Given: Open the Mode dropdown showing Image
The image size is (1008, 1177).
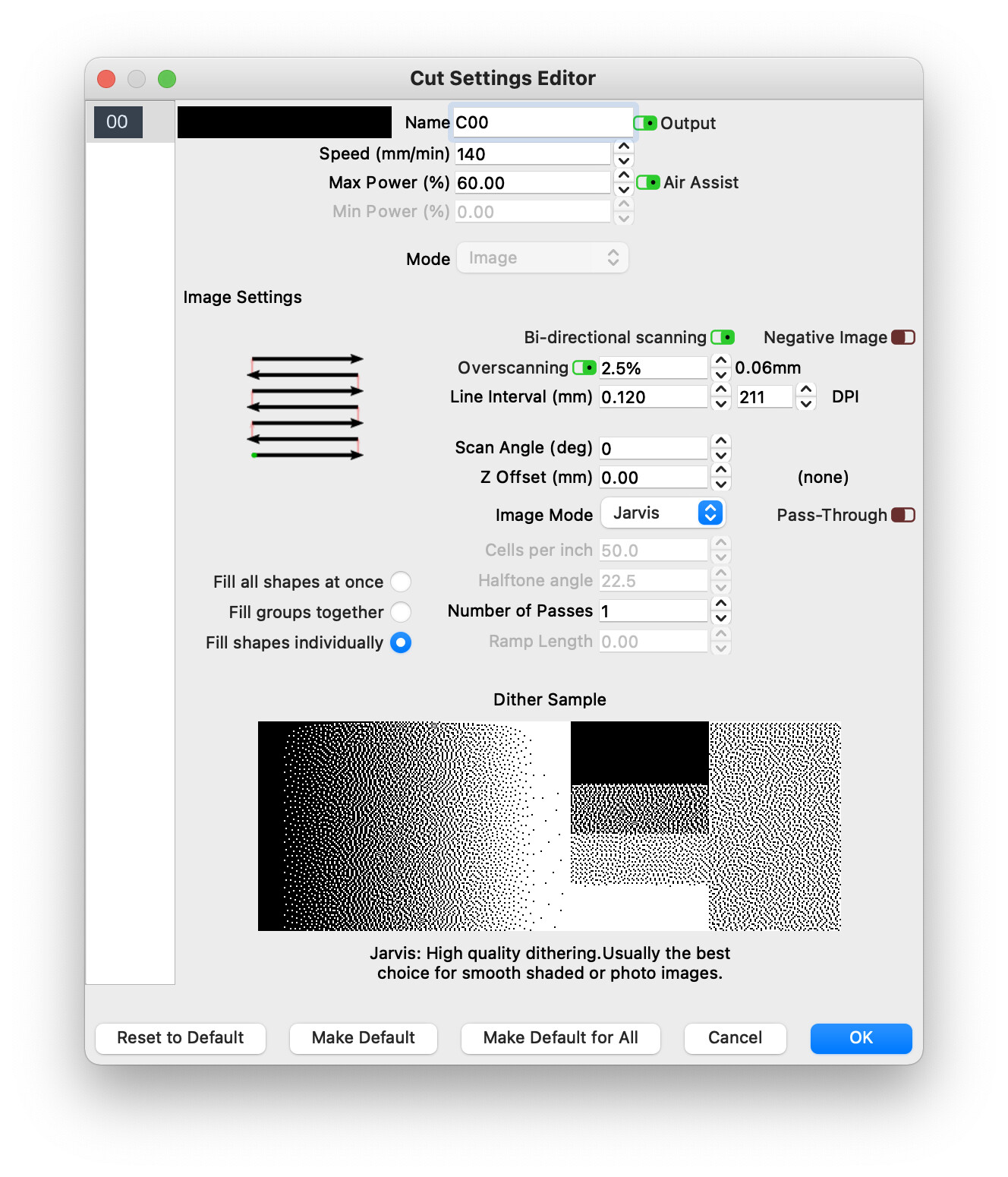Looking at the screenshot, I should point(543,258).
